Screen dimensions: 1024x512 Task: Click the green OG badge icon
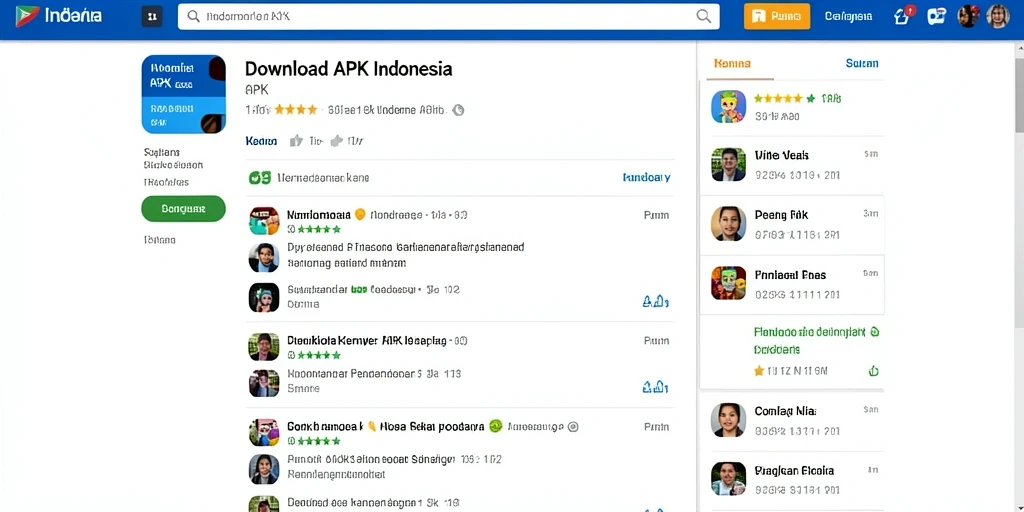tap(260, 178)
